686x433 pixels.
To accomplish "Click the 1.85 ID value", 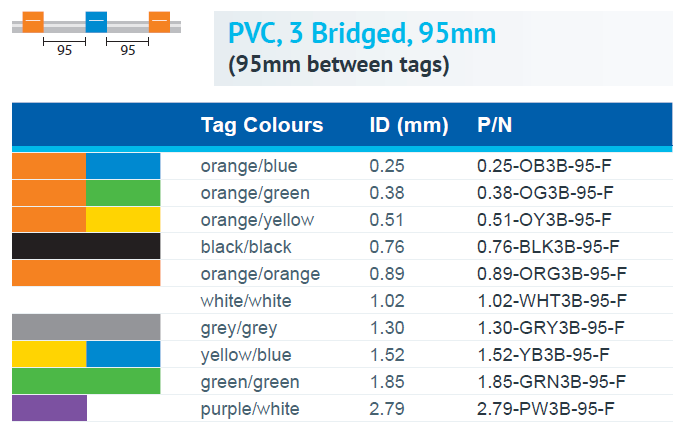I will (x=387, y=382).
